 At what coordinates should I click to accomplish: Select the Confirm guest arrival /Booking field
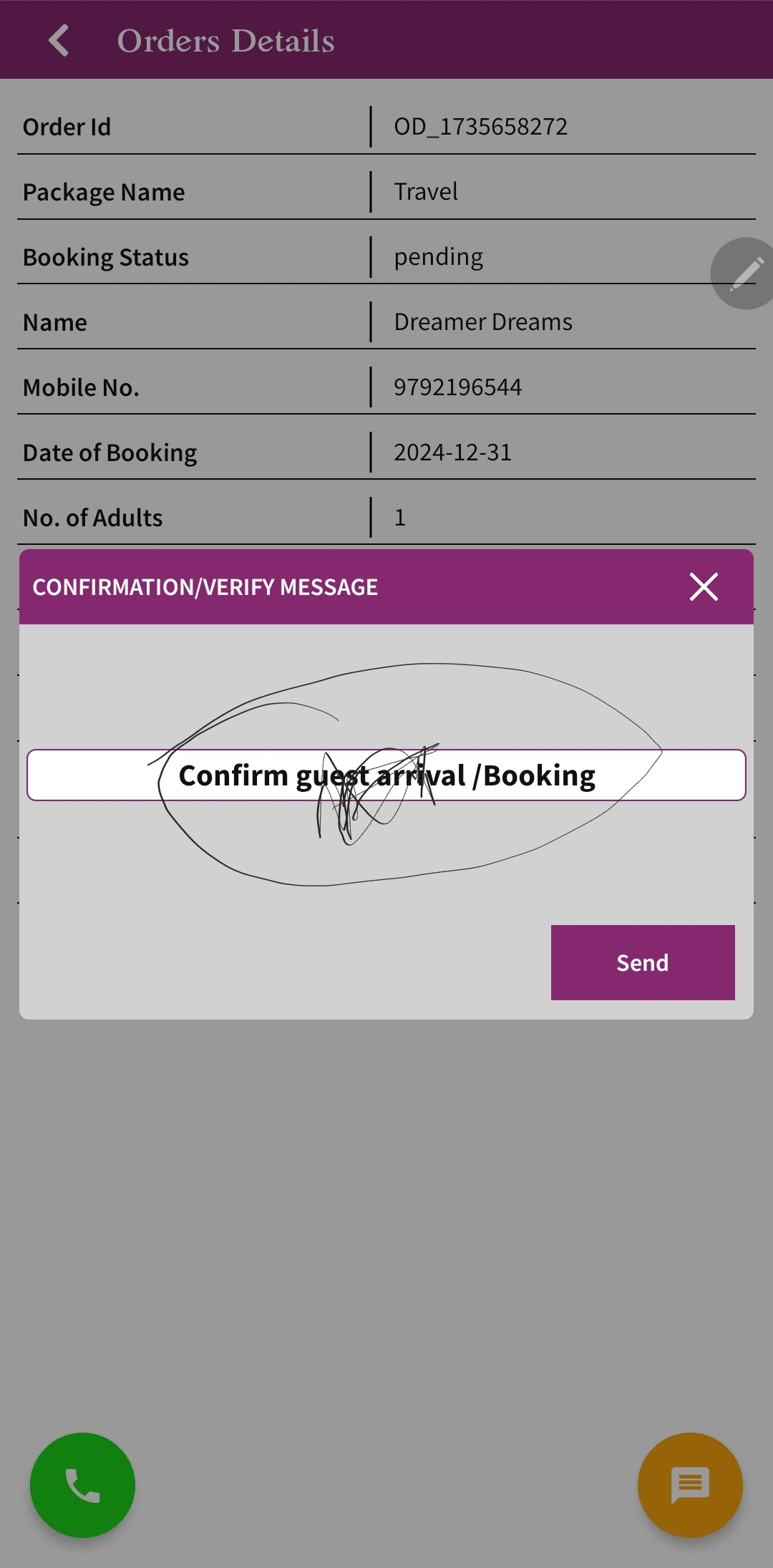pos(386,775)
